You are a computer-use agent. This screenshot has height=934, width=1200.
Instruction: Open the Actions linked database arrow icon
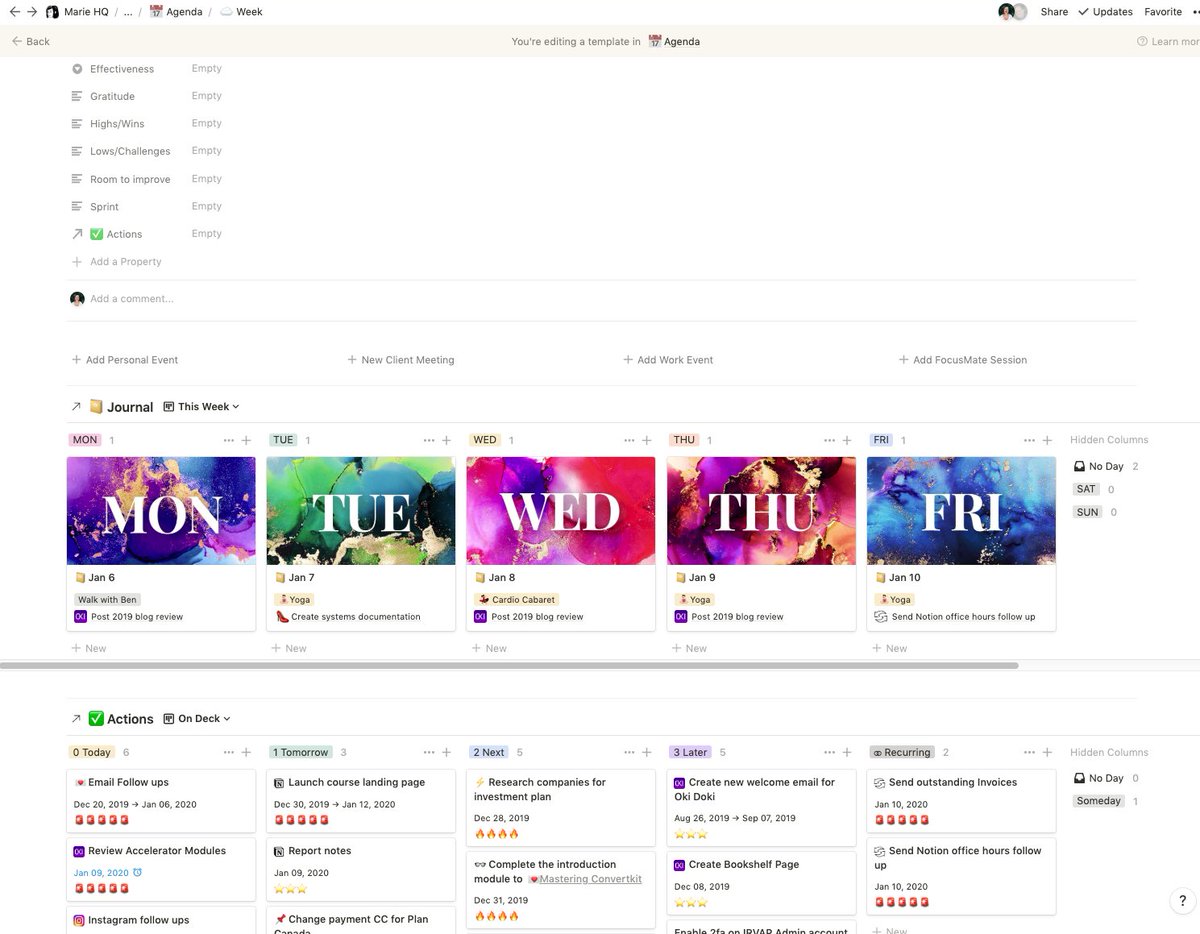coord(77,719)
